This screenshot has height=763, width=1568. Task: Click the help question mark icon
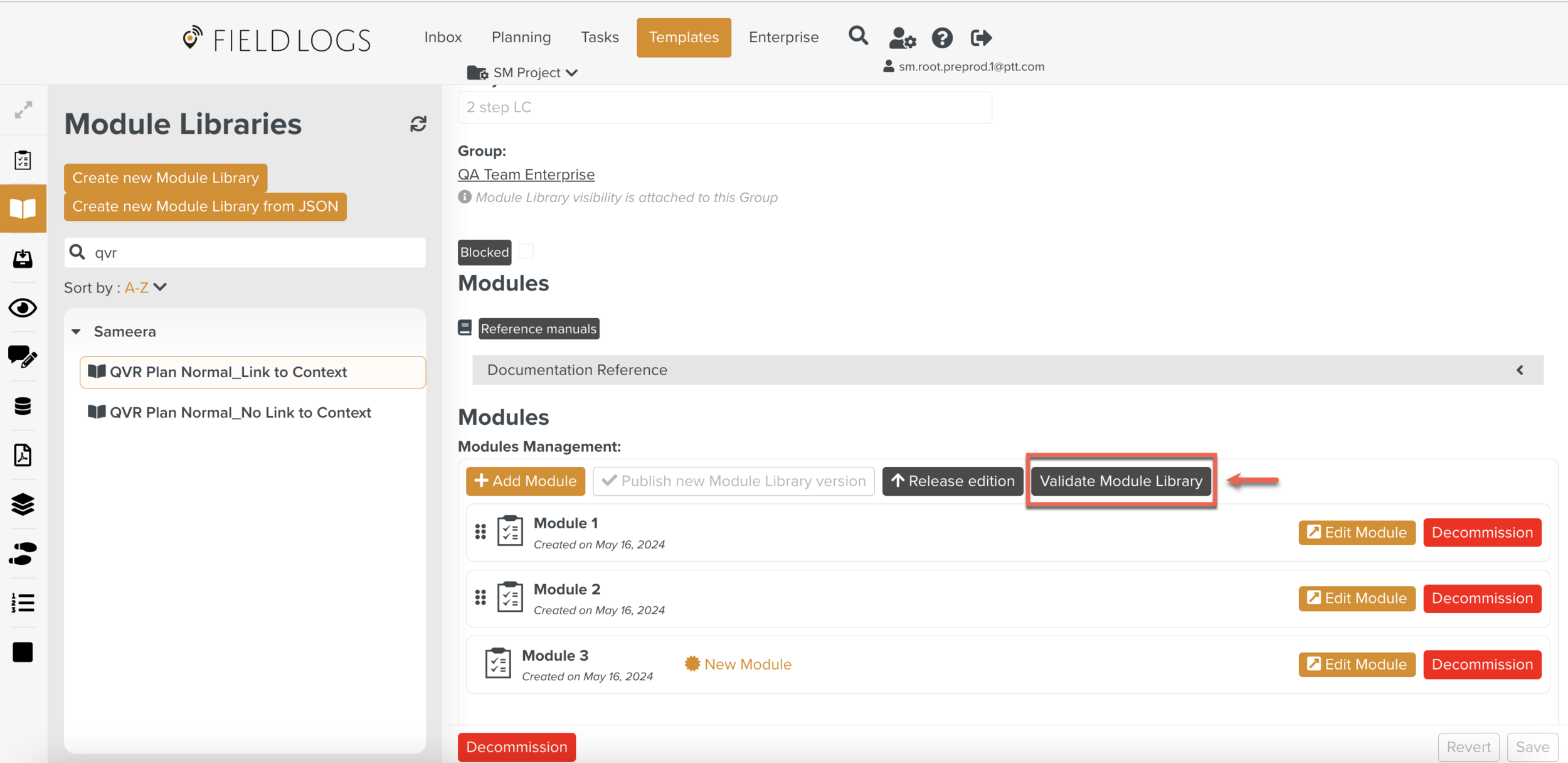pos(941,38)
